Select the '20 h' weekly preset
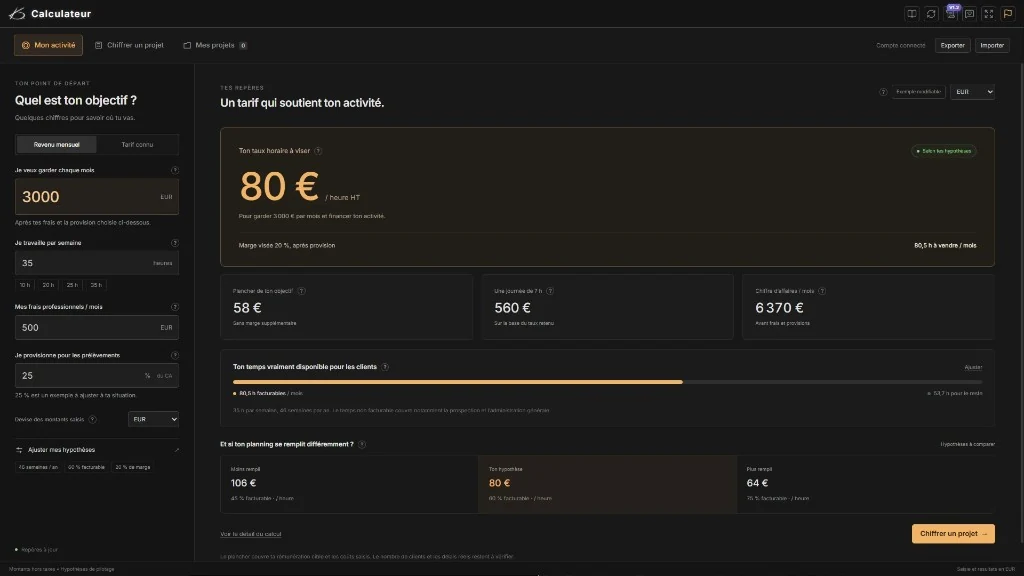 click(48, 285)
